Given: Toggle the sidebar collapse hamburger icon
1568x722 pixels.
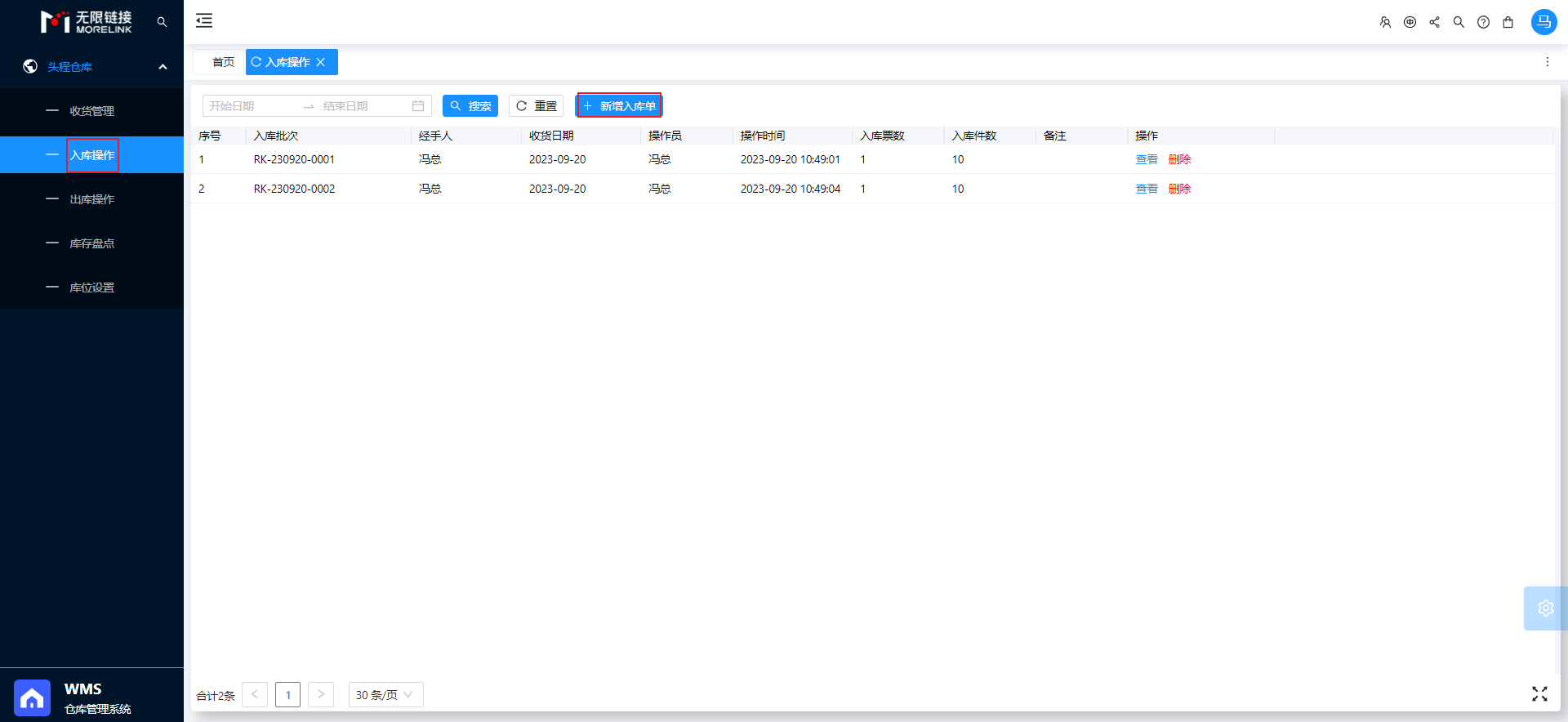Looking at the screenshot, I should click(x=204, y=21).
